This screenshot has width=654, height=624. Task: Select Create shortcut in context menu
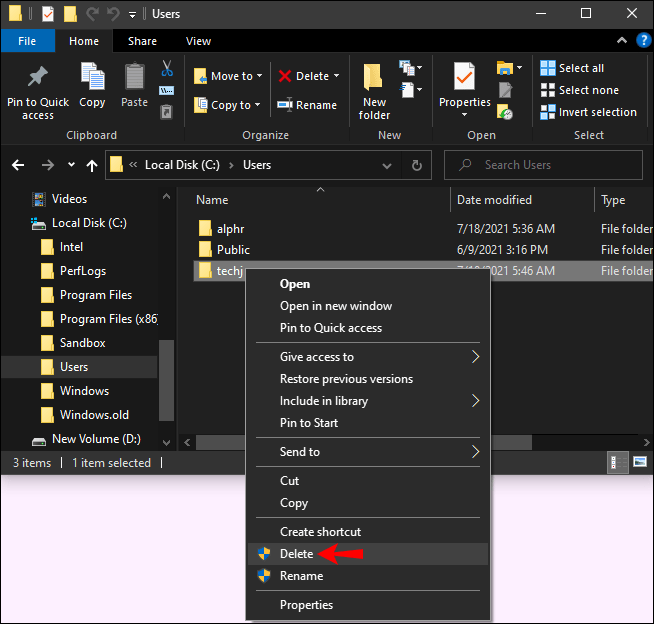[367, 532]
